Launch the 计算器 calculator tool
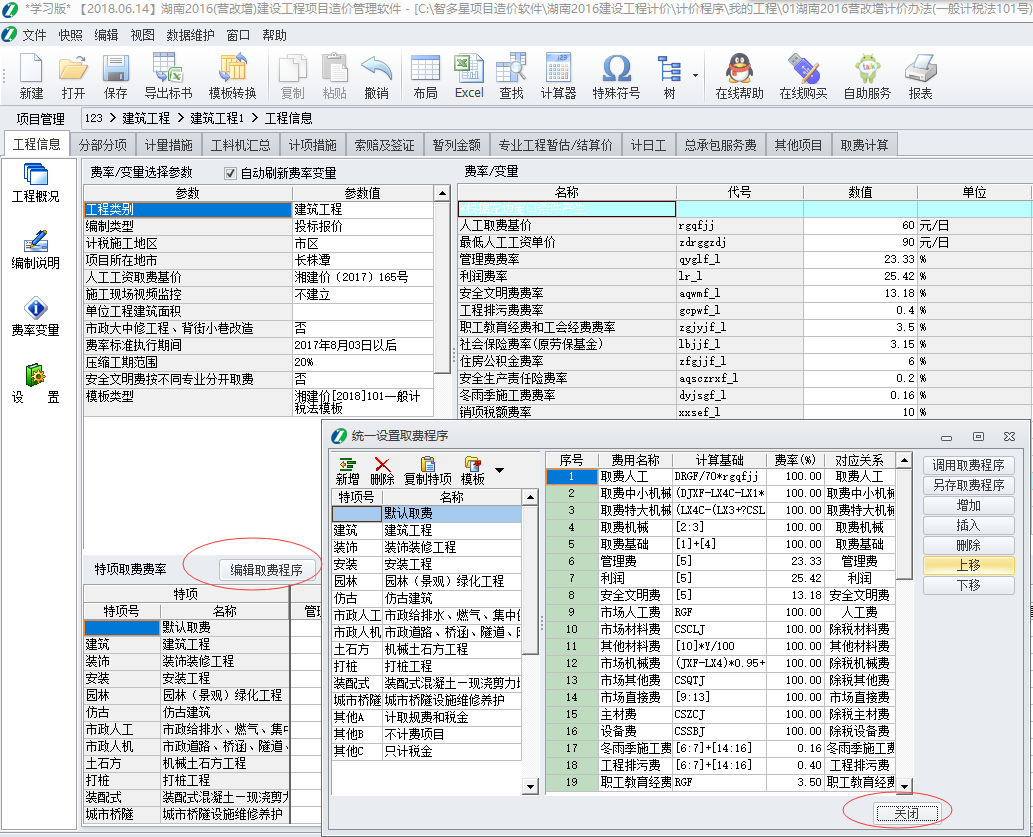1033x837 pixels. (558, 76)
